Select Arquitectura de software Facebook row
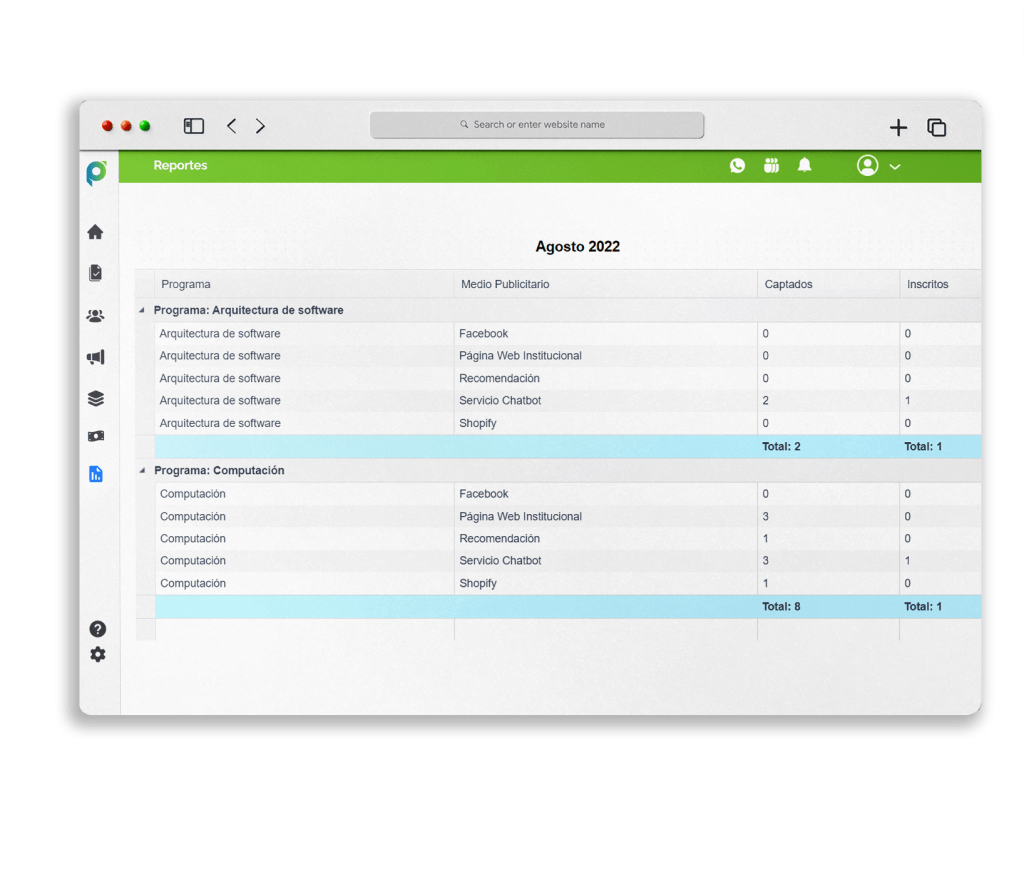Screen dimensions: 1024x886 [568, 334]
